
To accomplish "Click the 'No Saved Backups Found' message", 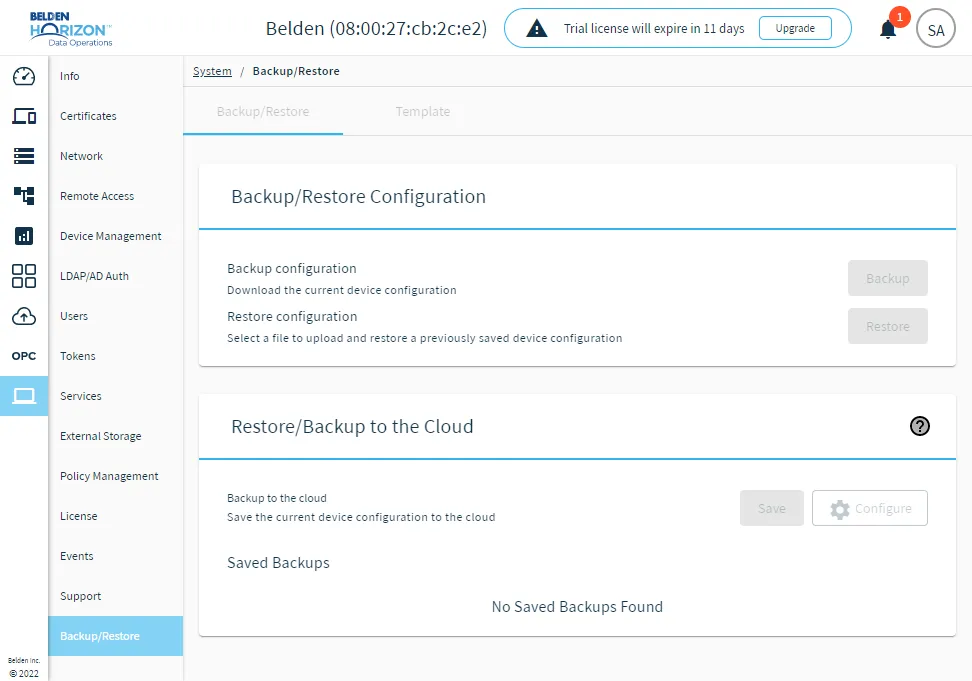I will click(x=577, y=607).
